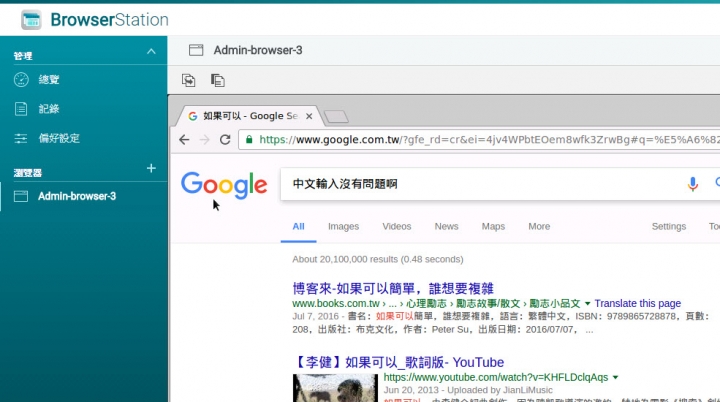Start voice search with microphone icon
The width and height of the screenshot is (720, 402).
693,184
